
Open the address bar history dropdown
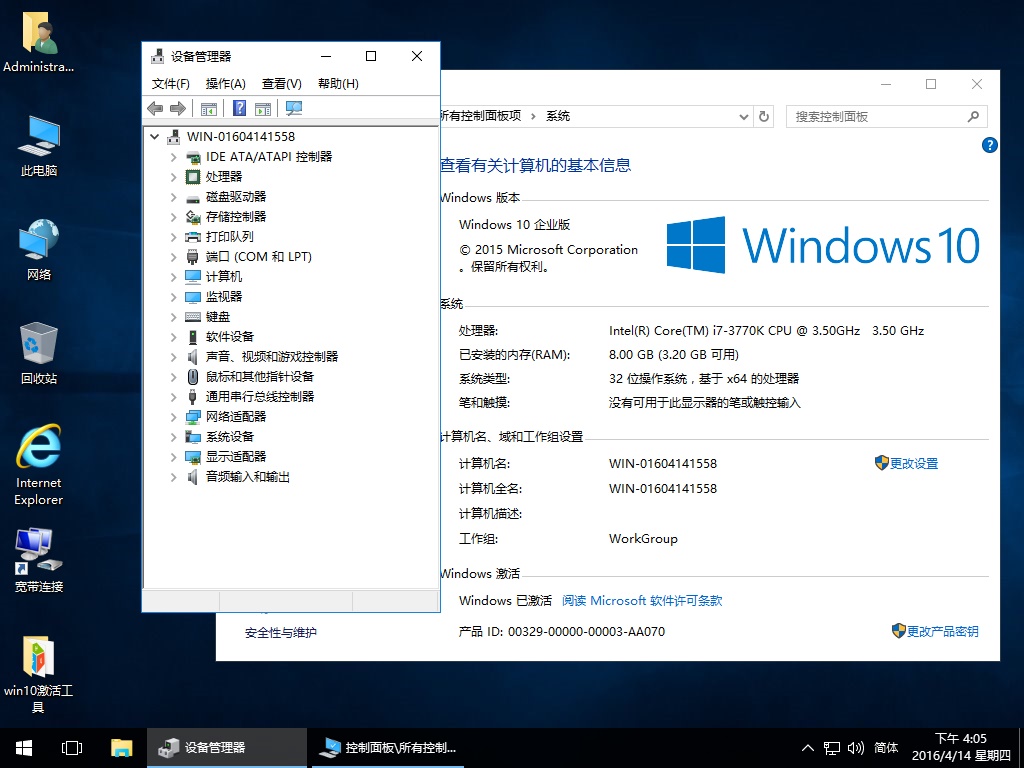click(x=743, y=117)
